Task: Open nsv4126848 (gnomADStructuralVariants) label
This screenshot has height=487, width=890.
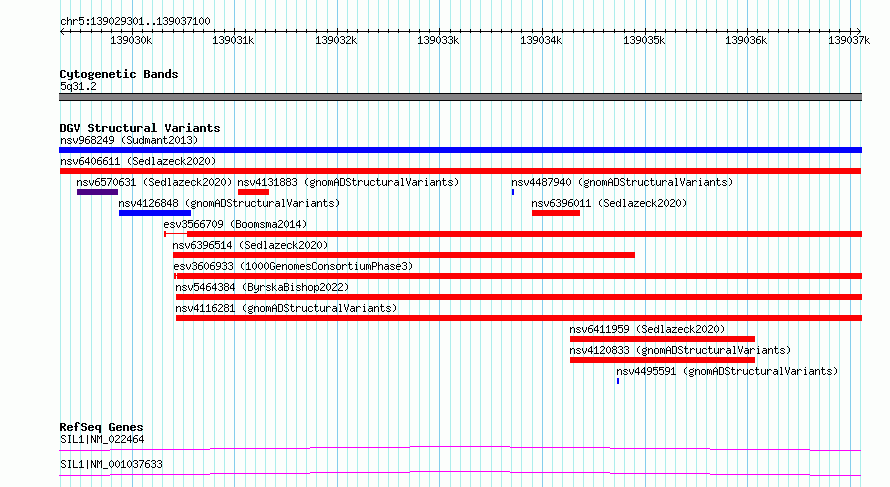Action: tap(229, 203)
